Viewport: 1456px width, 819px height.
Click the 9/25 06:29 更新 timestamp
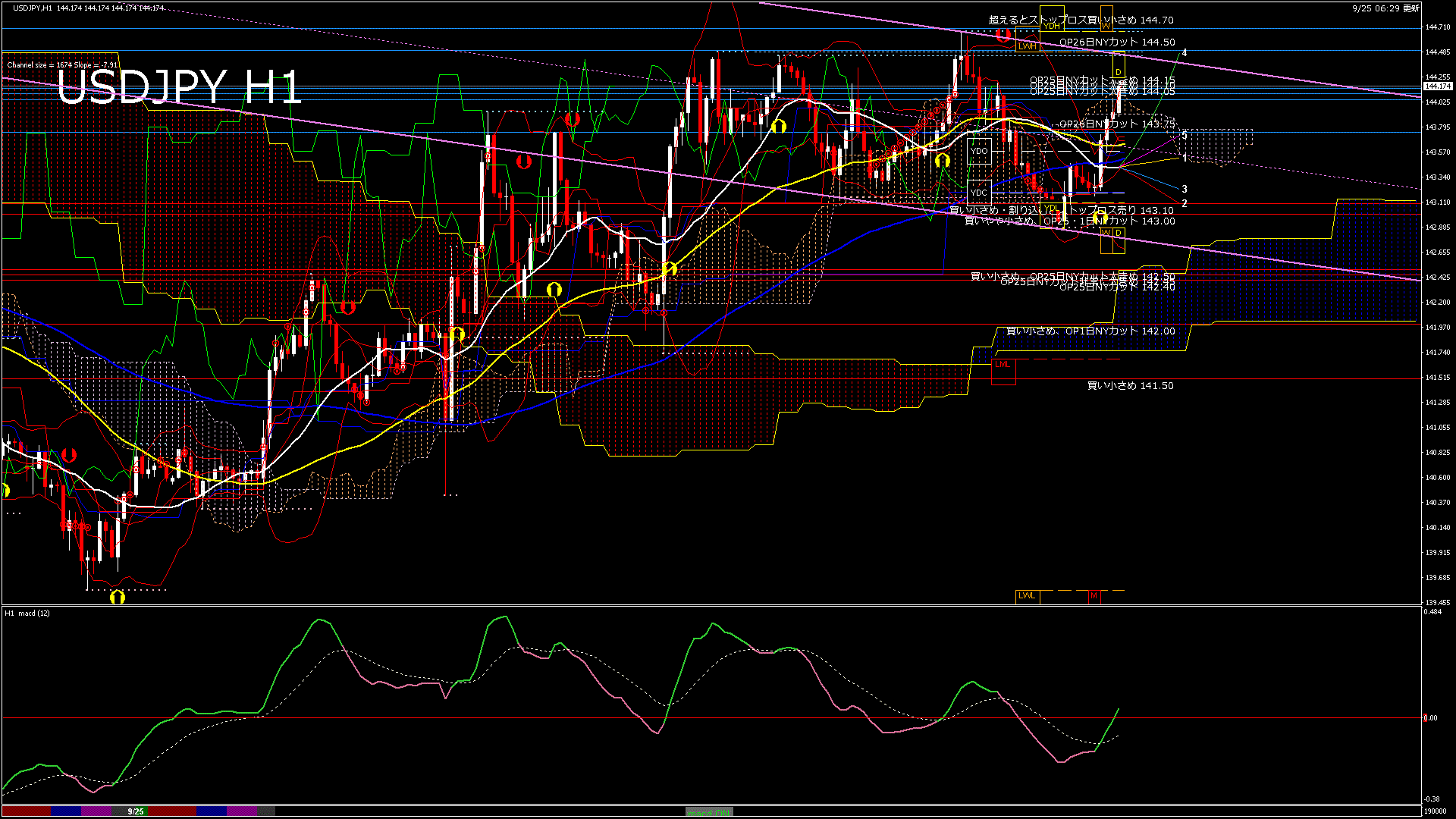(1385, 8)
